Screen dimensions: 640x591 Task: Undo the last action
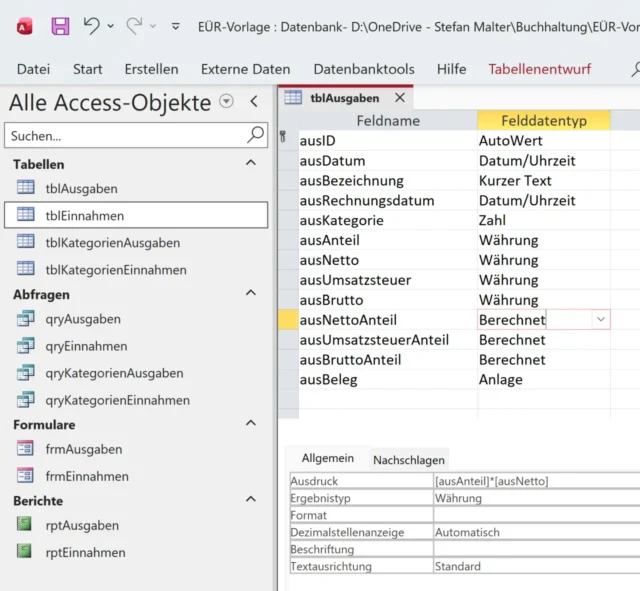[91, 26]
